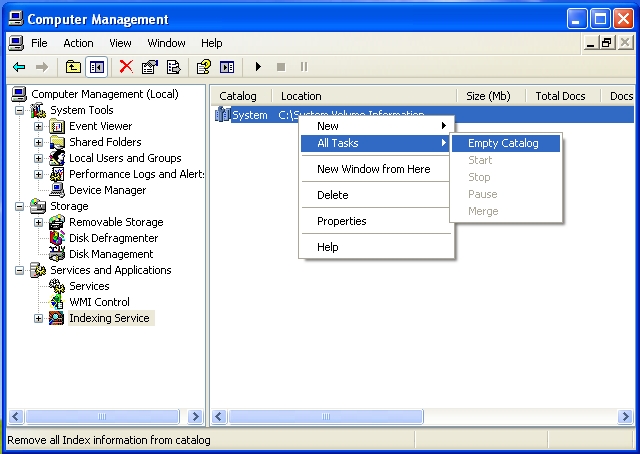Expand the Event Viewer node

(38, 127)
